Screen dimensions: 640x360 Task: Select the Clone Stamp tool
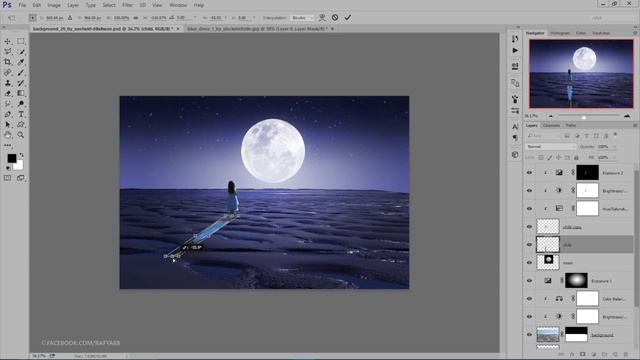pyautogui.click(x=8, y=83)
